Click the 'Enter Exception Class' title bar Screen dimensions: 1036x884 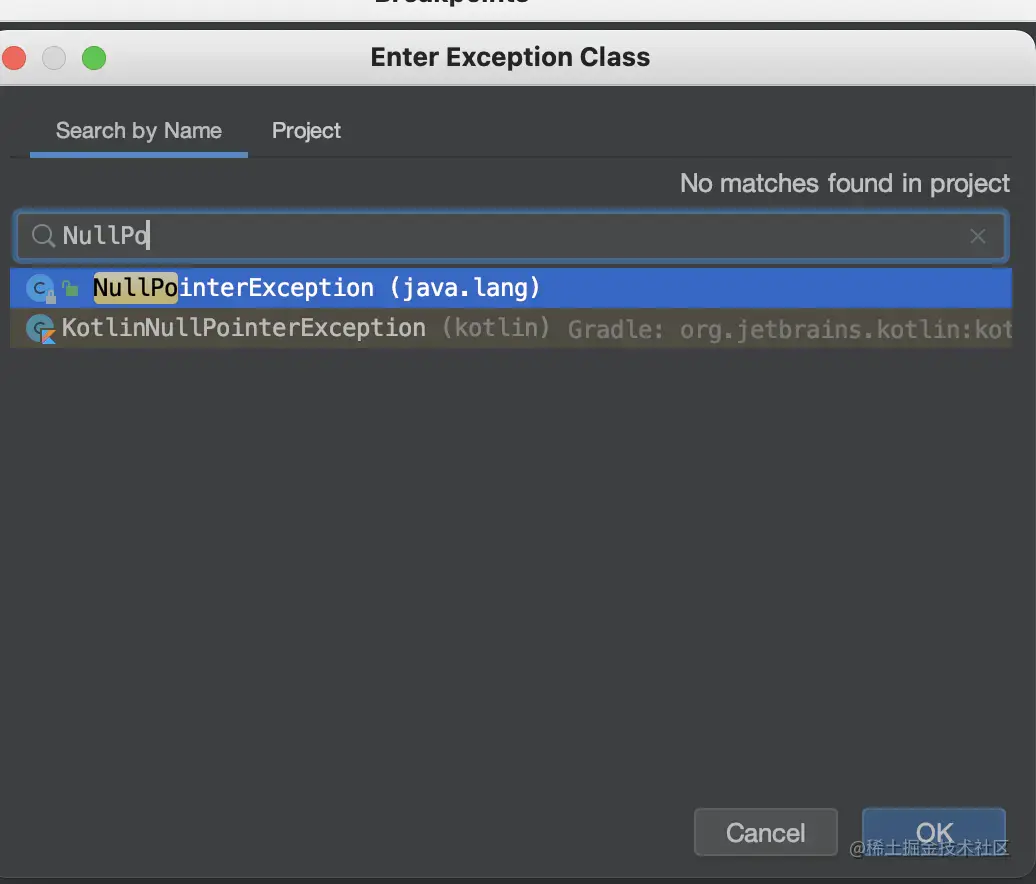coord(510,57)
